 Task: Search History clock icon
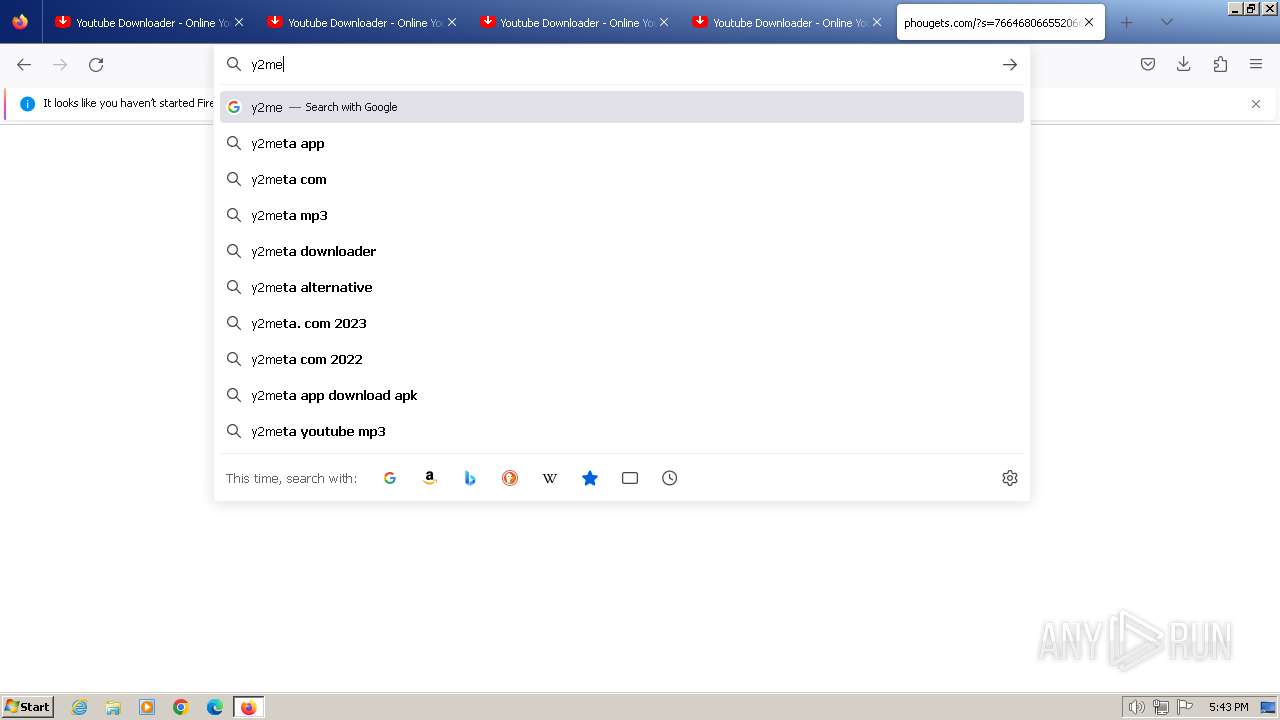[x=670, y=478]
